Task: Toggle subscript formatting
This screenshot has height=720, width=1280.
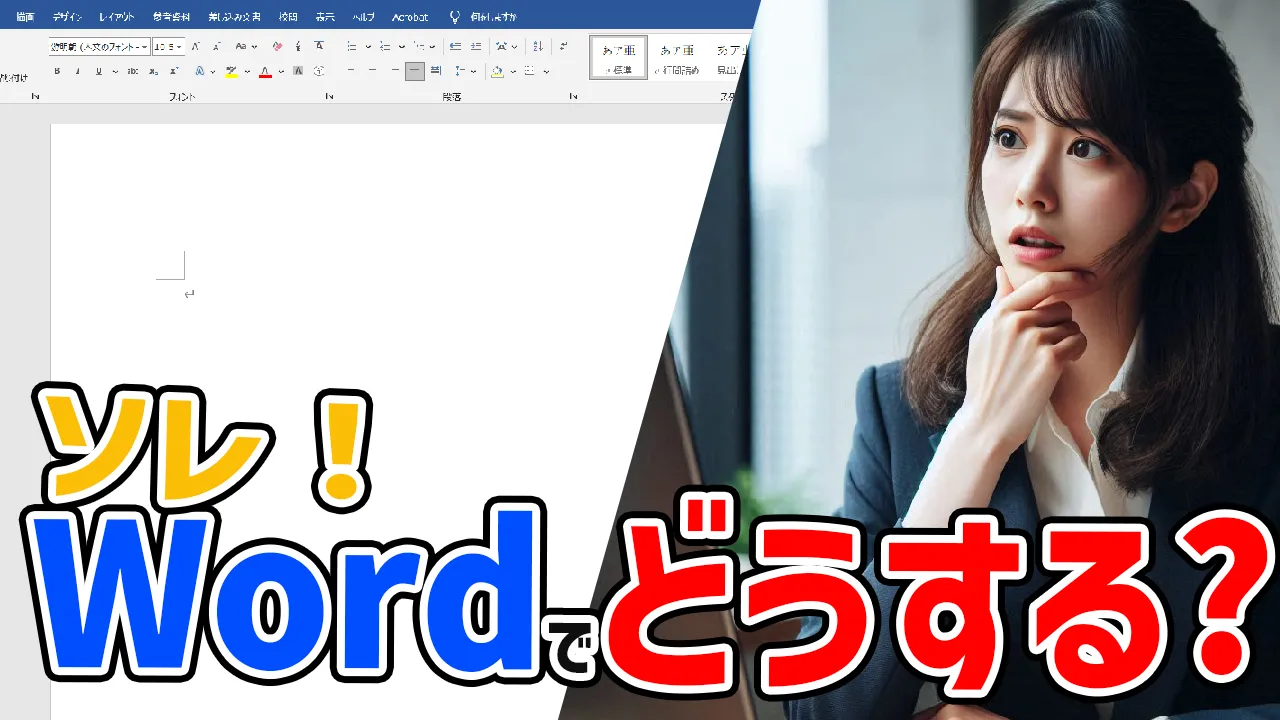Action: click(x=152, y=70)
